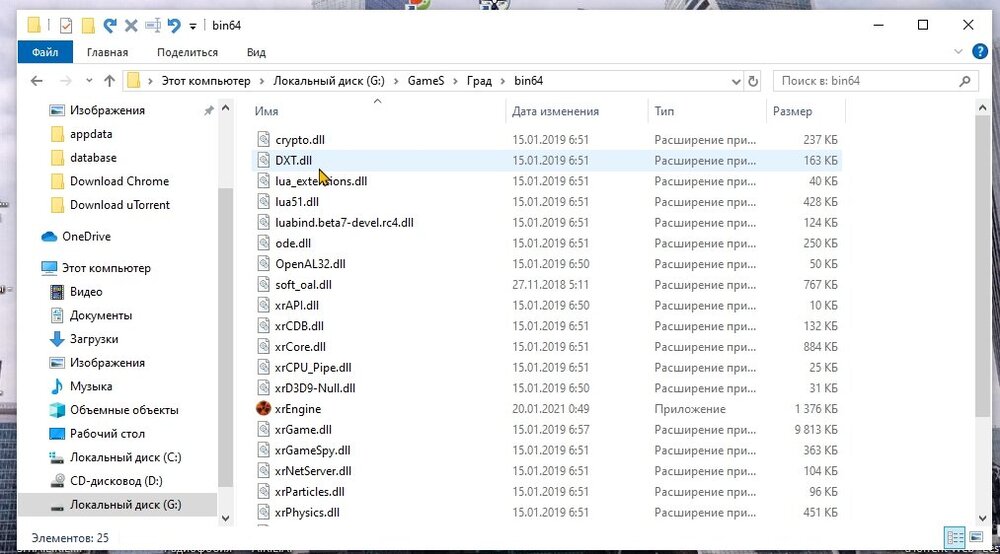The image size is (1000, 554).
Task: Go forward with the right arrow button
Action: pos(66,81)
